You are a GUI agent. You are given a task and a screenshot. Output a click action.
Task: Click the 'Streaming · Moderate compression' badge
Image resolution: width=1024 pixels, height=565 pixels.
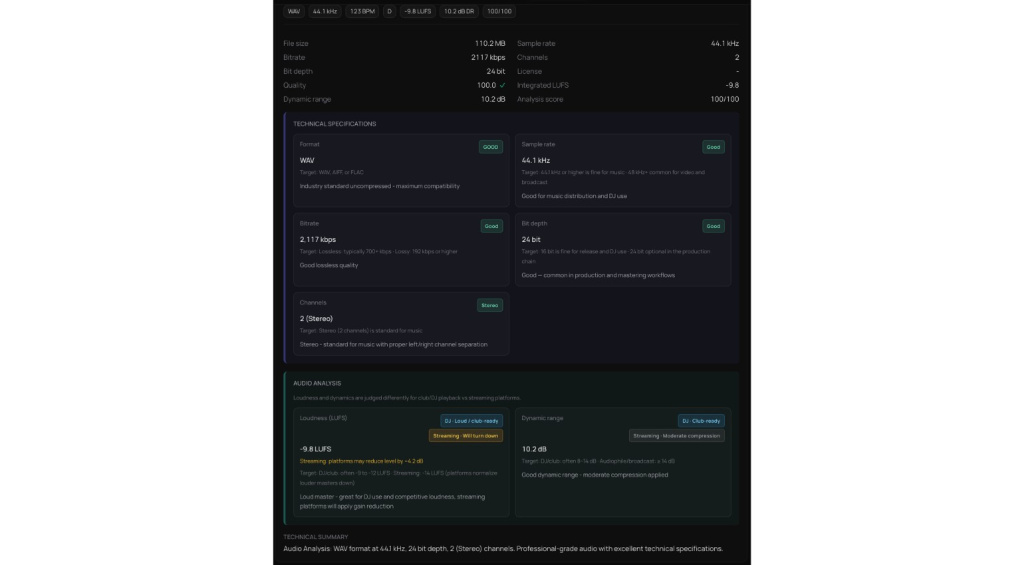[677, 436]
